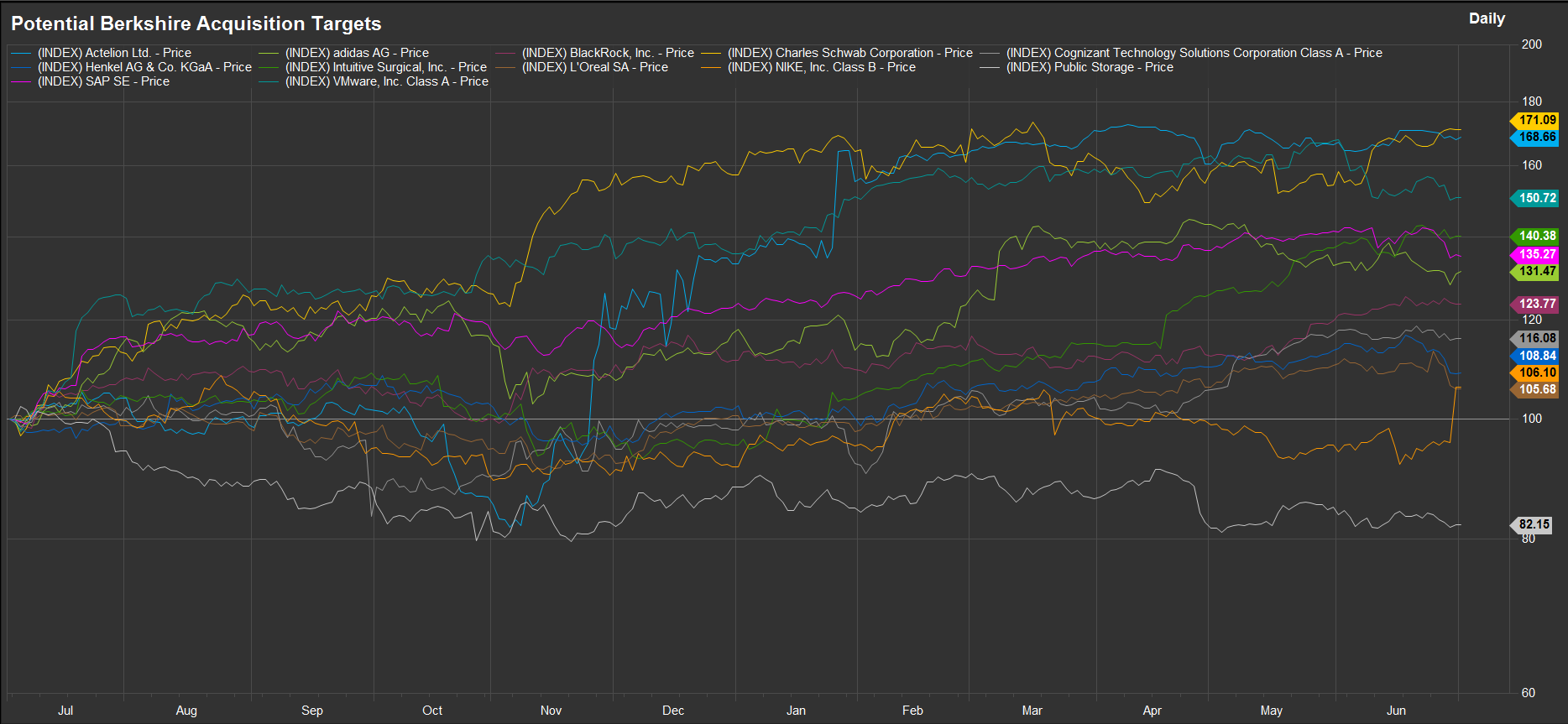The image size is (1568, 724).
Task: Click the Dec month axis label
Action: click(x=673, y=711)
